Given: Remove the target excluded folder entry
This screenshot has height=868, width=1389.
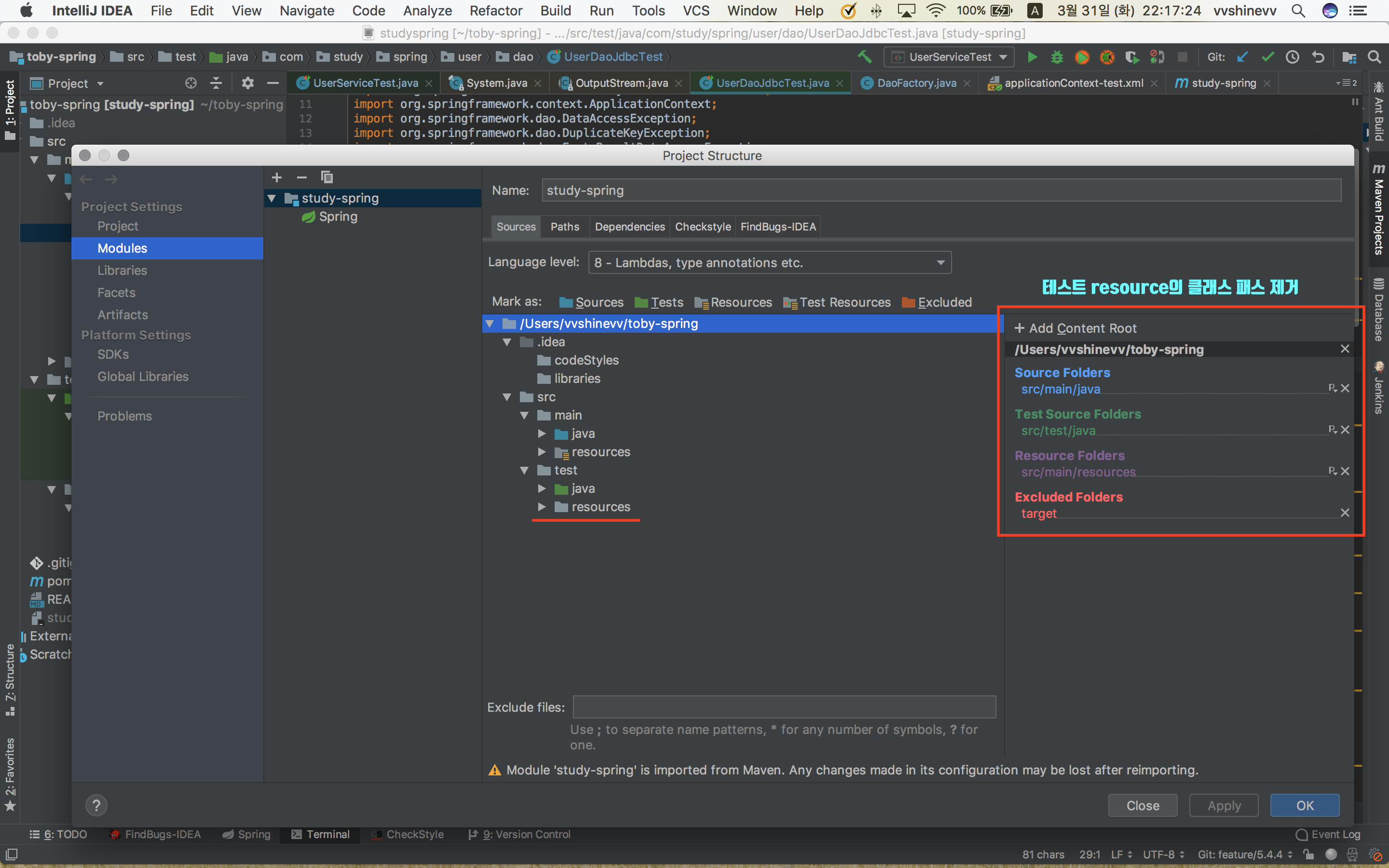Looking at the screenshot, I should 1345,513.
